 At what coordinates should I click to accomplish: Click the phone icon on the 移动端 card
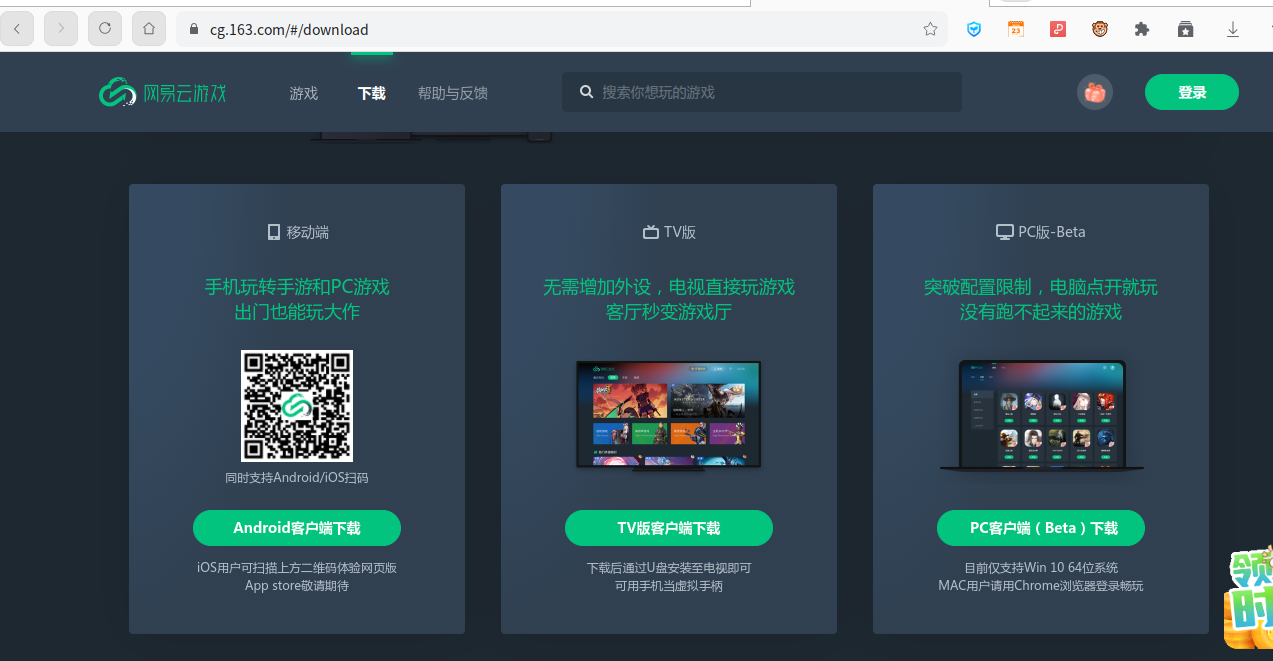[274, 231]
